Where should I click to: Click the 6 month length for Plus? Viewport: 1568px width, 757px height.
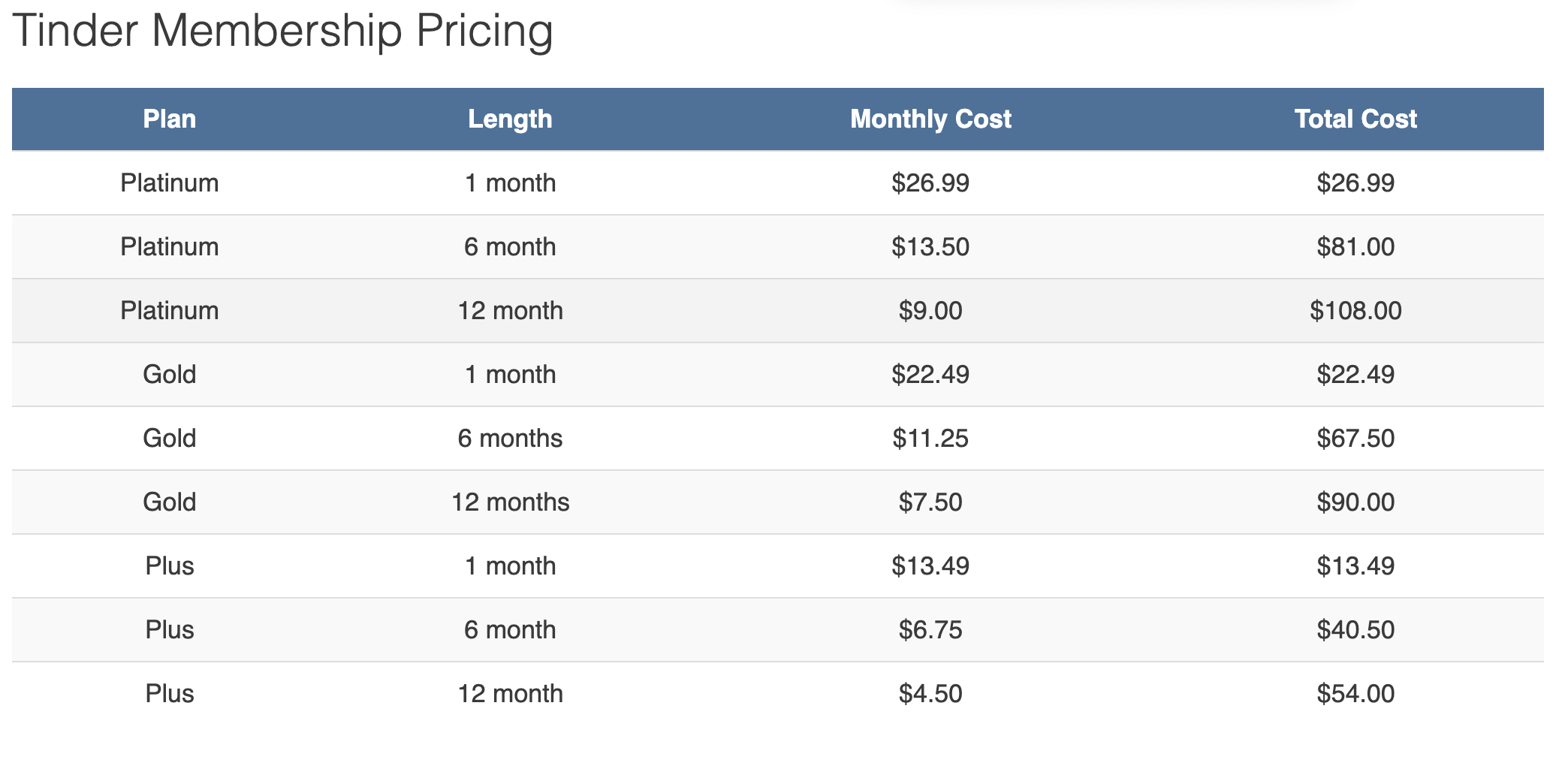510,630
